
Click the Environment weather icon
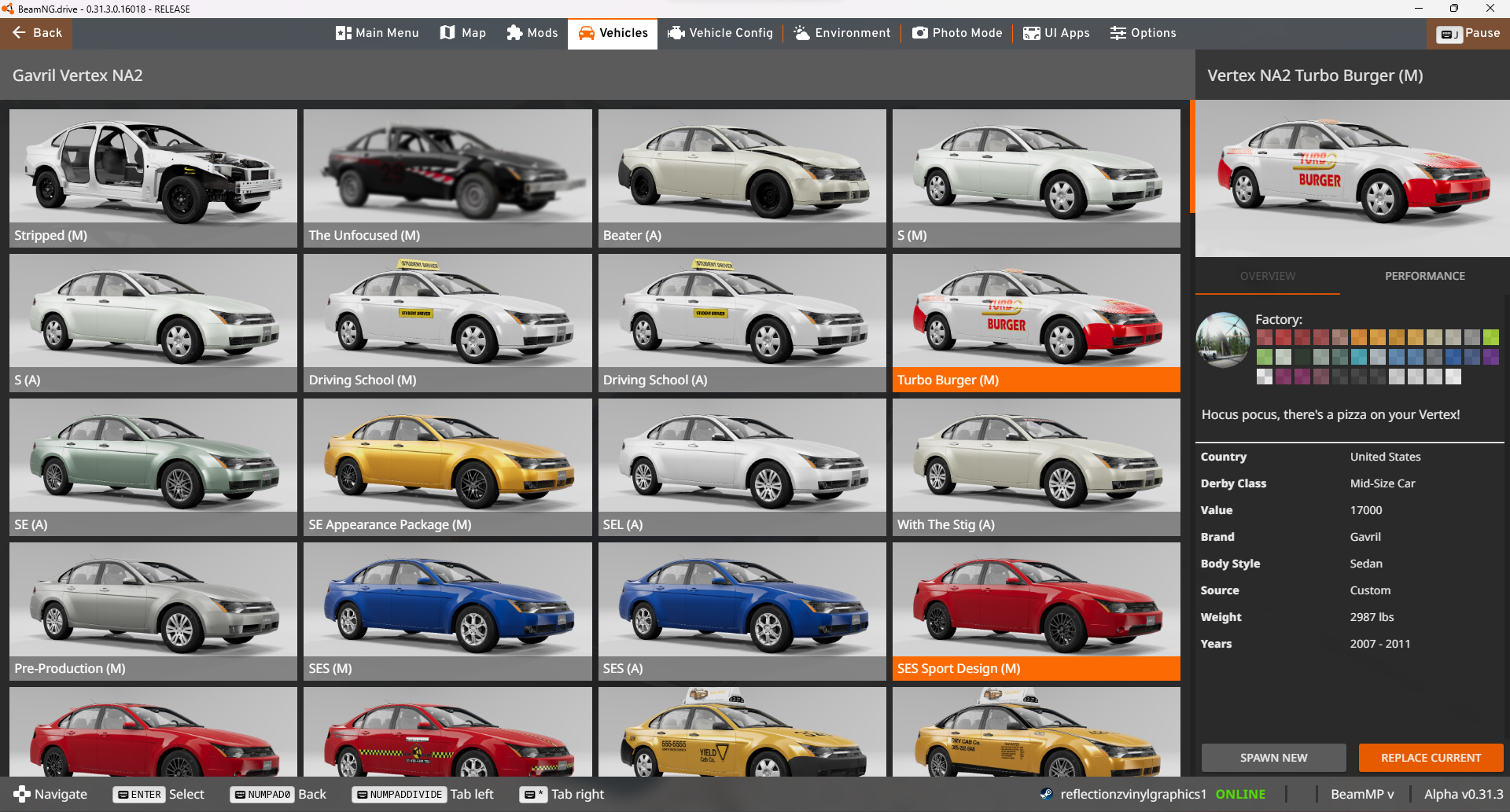tap(801, 33)
